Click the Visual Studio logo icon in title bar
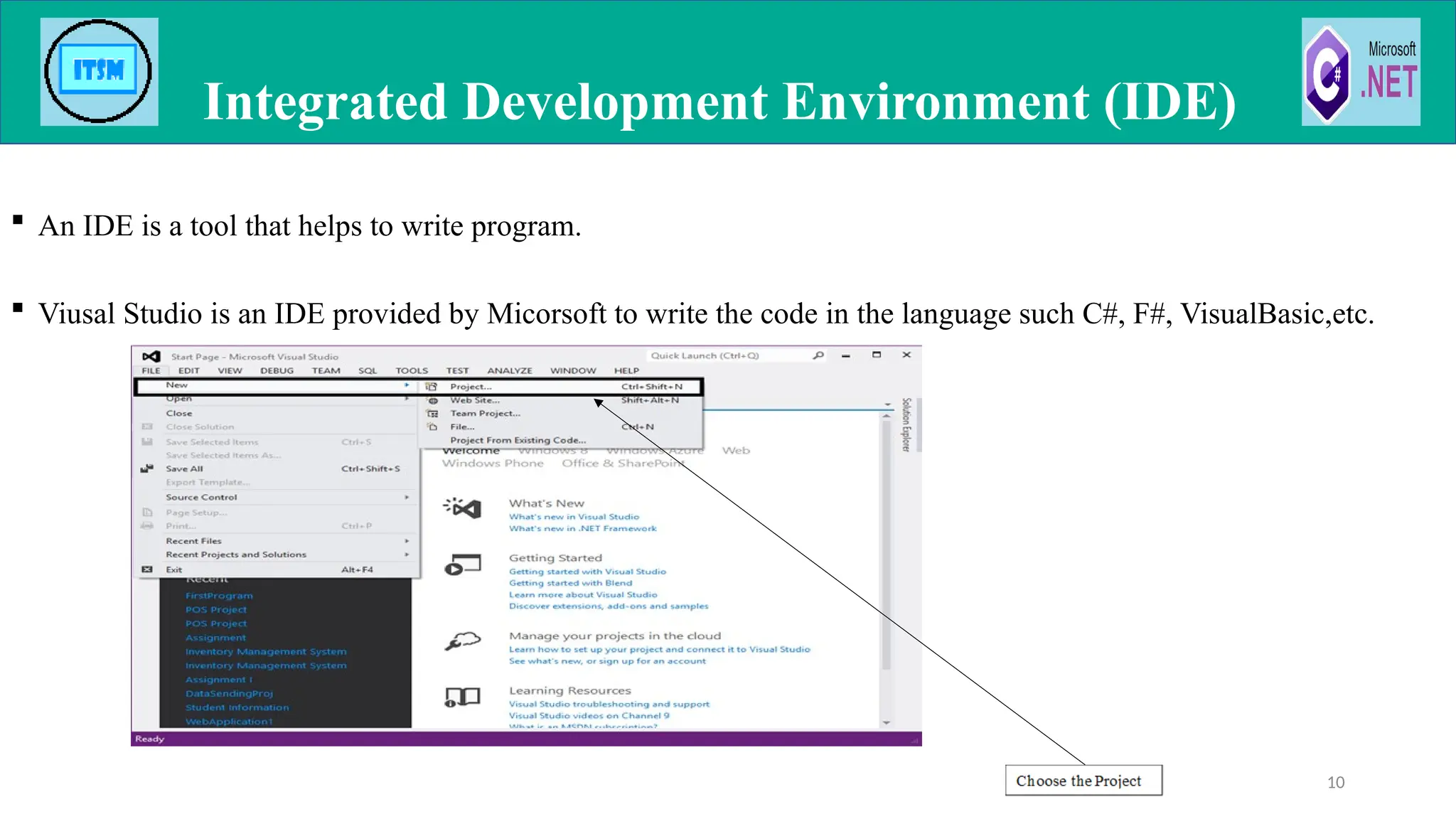Image resolution: width=1456 pixels, height=819 pixels. tap(151, 356)
